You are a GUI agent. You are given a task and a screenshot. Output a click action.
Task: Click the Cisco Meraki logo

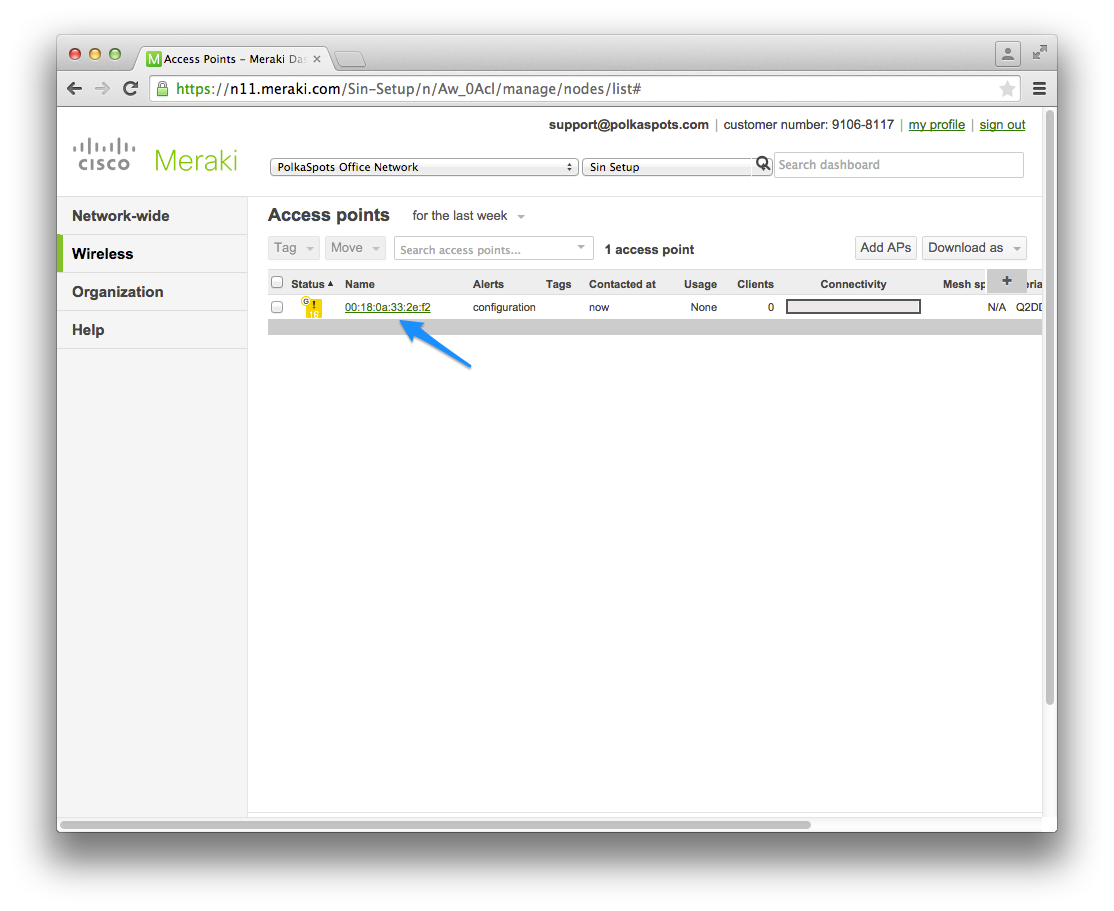(x=155, y=157)
